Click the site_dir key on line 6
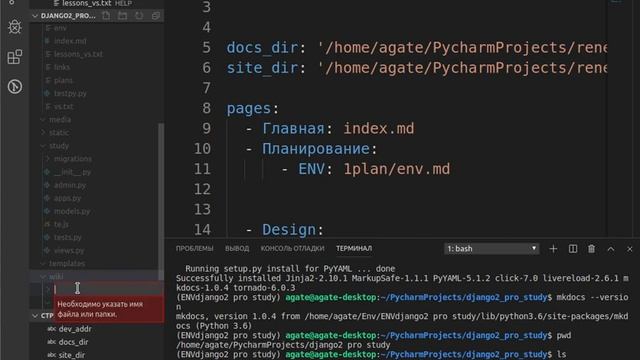640x360 pixels. point(262,68)
